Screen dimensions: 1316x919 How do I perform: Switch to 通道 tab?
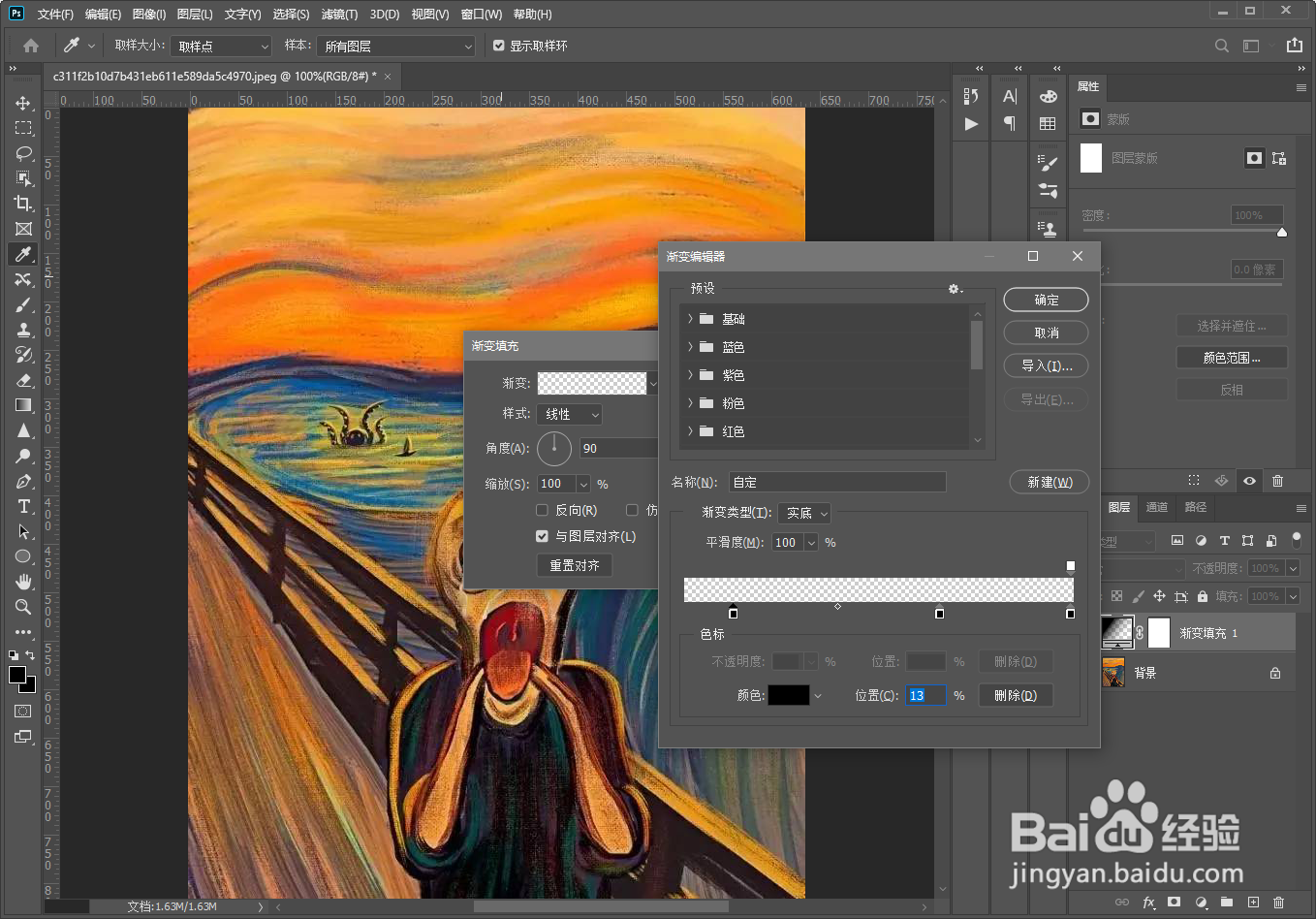pos(1157,507)
